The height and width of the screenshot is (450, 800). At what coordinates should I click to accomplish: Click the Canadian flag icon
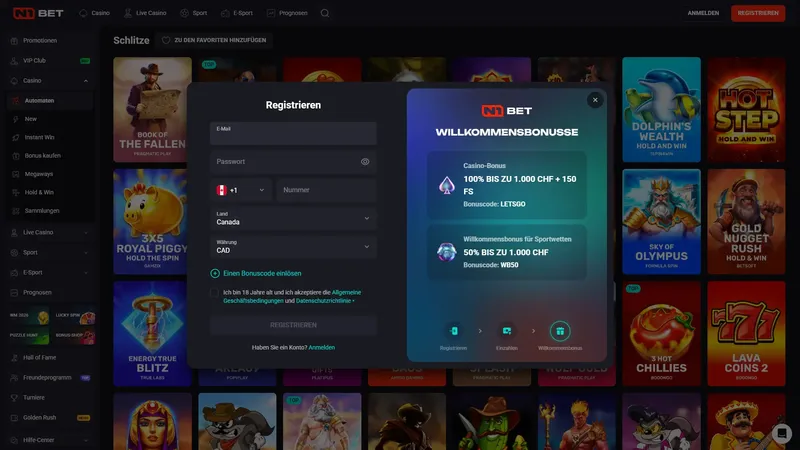click(221, 190)
